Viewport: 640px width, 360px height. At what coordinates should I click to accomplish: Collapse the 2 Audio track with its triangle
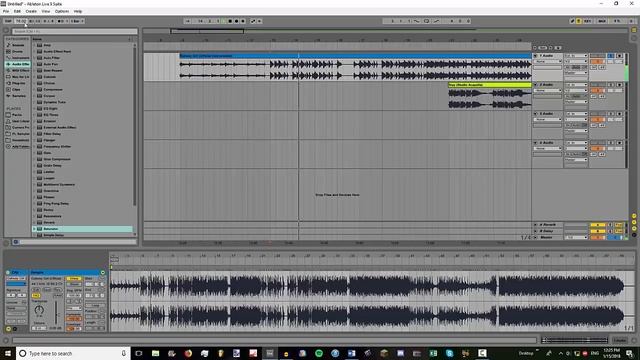coord(536,84)
